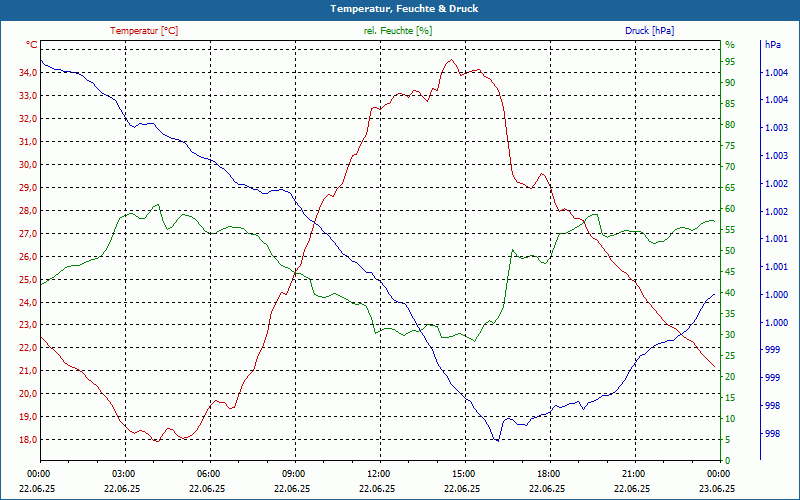Click the 30,0 temperature axis tick
800x500 pixels.
coord(28,165)
